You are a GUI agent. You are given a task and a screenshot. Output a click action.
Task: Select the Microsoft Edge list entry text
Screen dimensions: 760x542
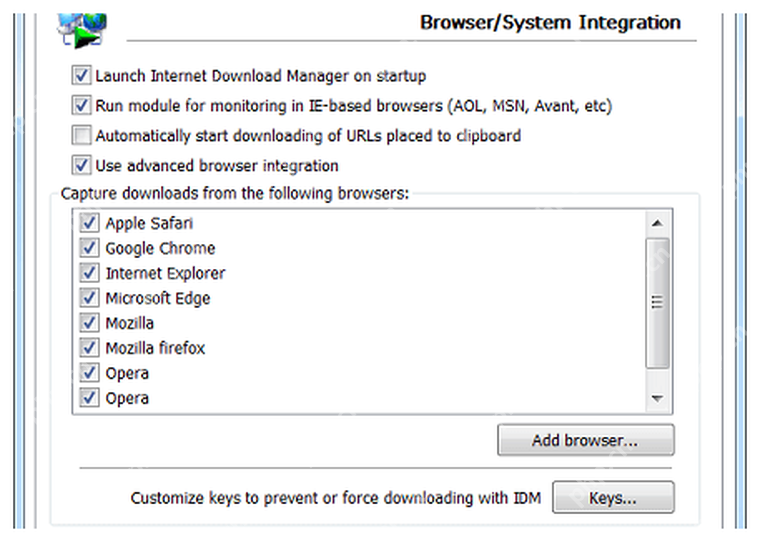pyautogui.click(x=158, y=298)
